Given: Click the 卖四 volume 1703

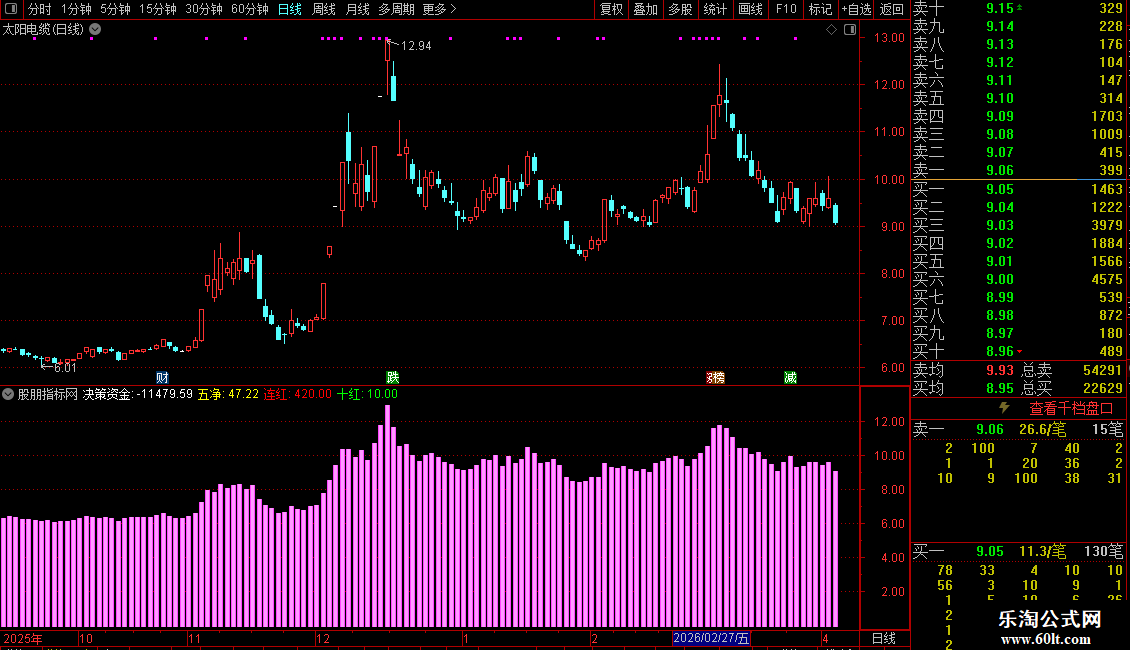Looking at the screenshot, I should pos(1106,116).
